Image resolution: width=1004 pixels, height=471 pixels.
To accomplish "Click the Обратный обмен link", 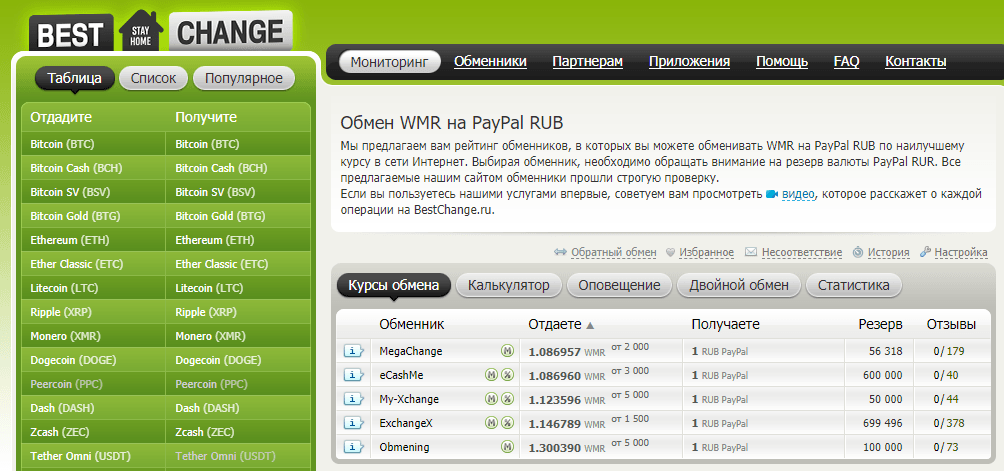I will pos(613,253).
